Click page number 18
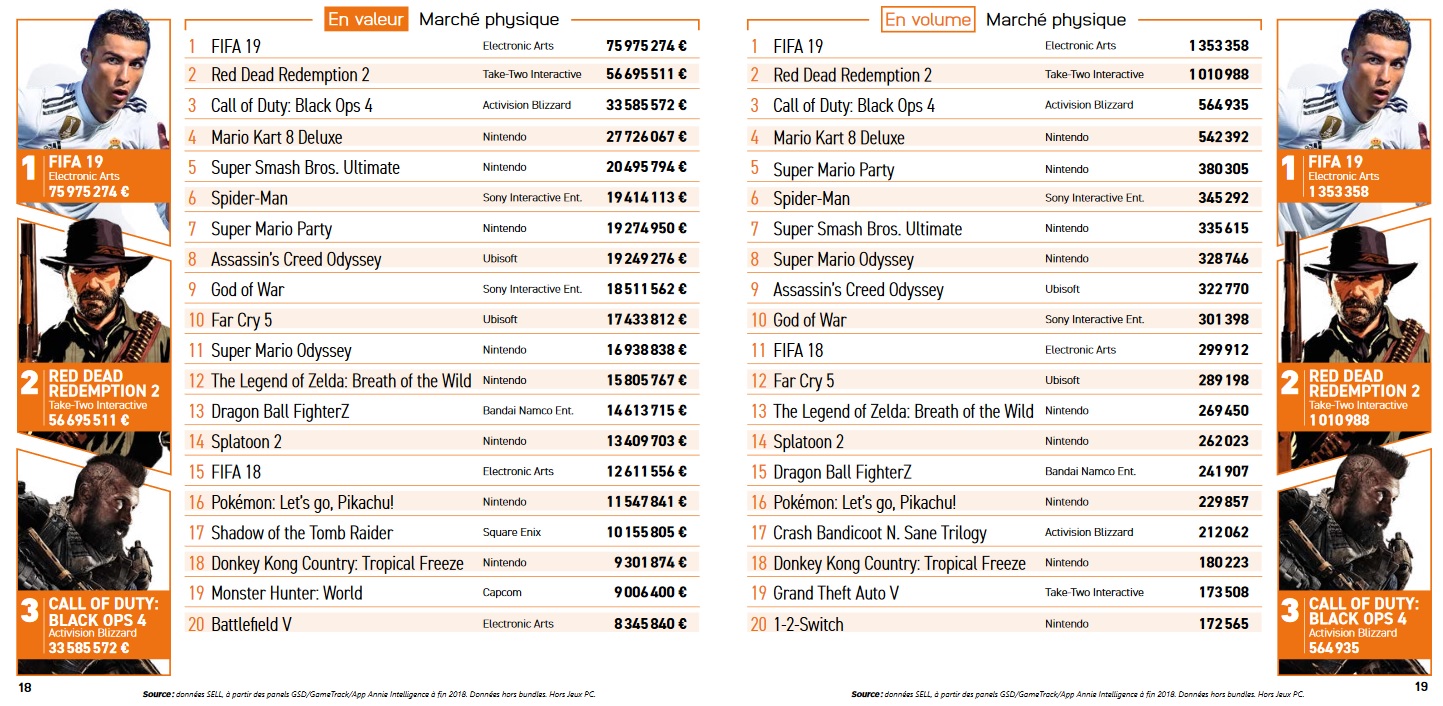Screen dimensions: 1443x706 pos(25,687)
